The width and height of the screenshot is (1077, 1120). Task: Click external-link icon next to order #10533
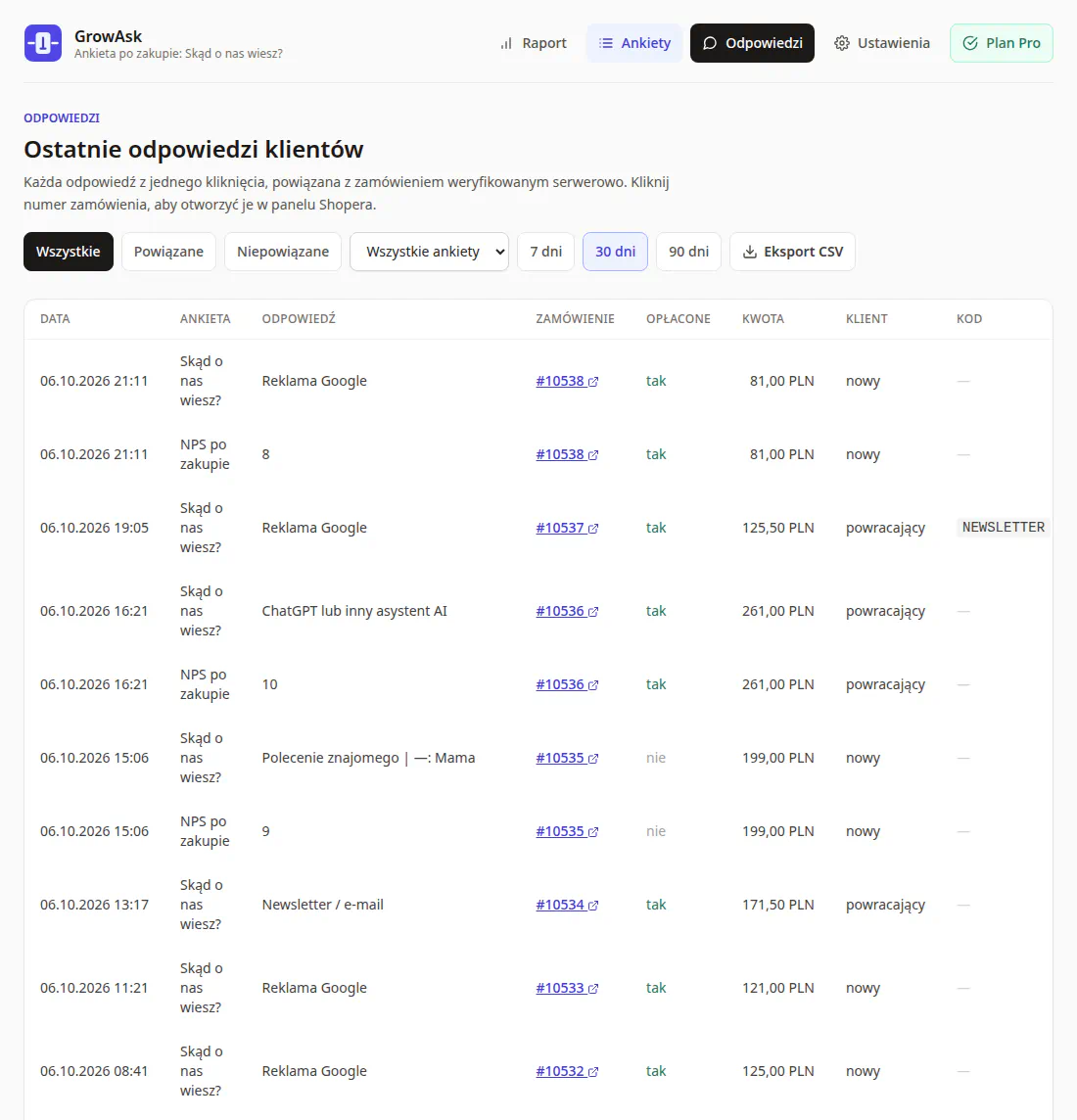(x=592, y=989)
